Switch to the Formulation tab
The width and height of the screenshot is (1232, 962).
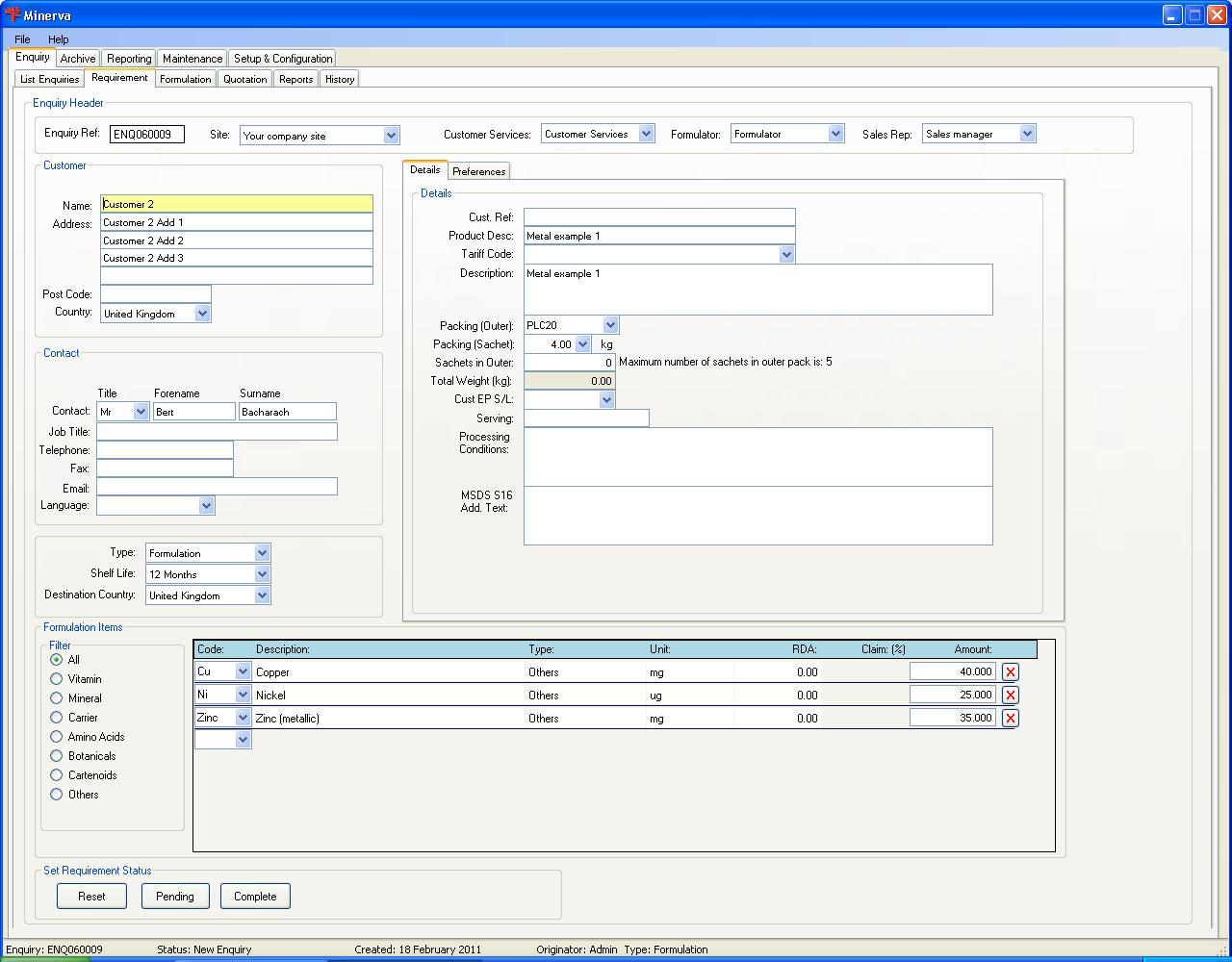[186, 79]
